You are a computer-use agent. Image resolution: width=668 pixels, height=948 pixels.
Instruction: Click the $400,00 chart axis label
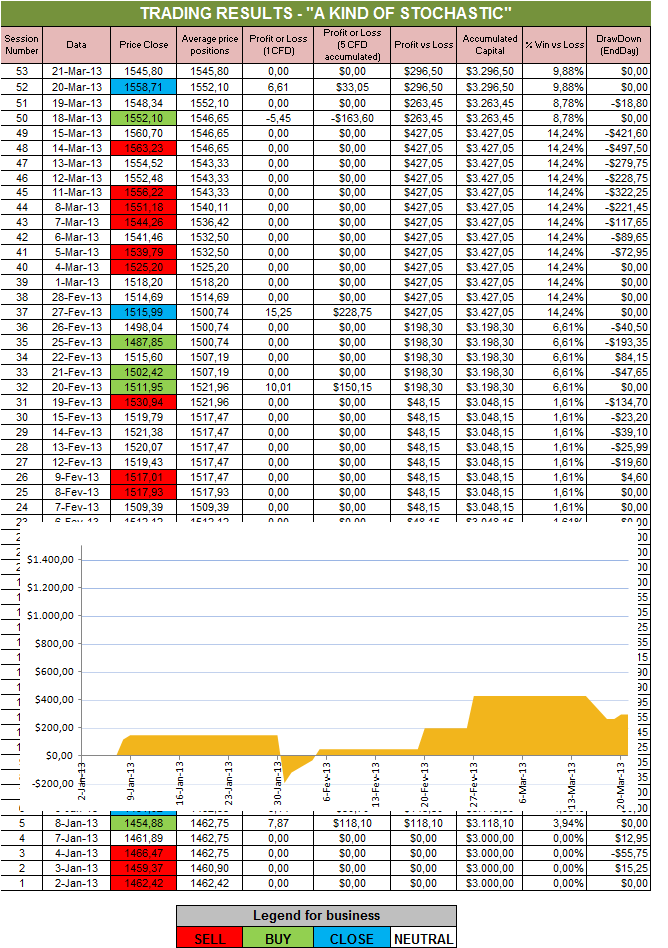[54, 700]
